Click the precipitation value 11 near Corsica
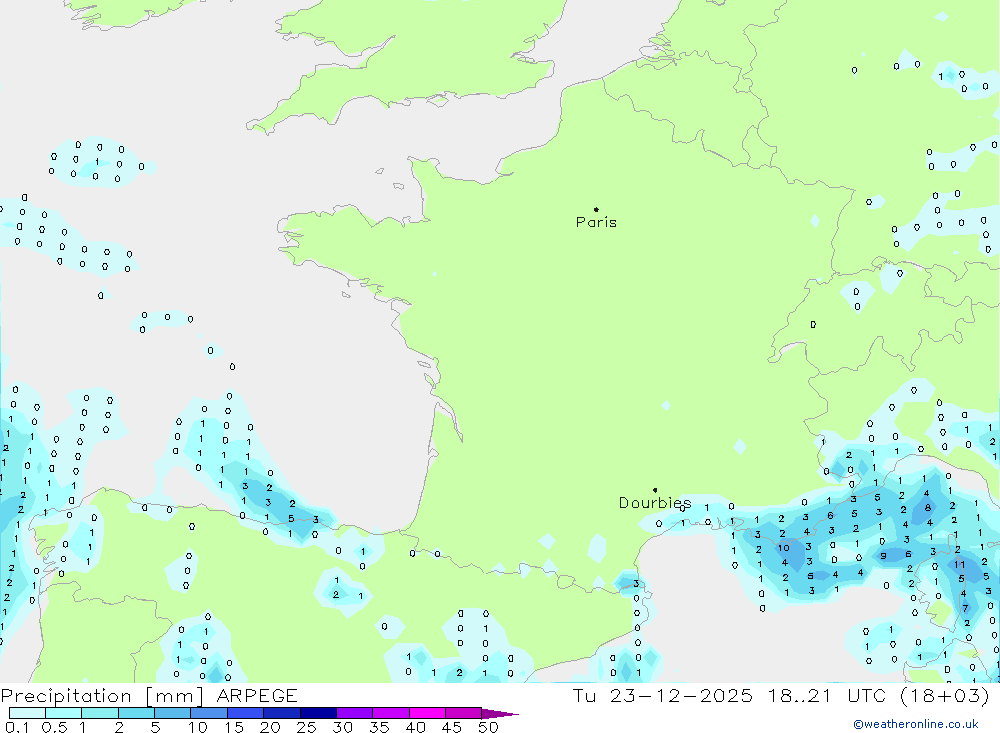This screenshot has width=1000, height=733. [x=959, y=565]
